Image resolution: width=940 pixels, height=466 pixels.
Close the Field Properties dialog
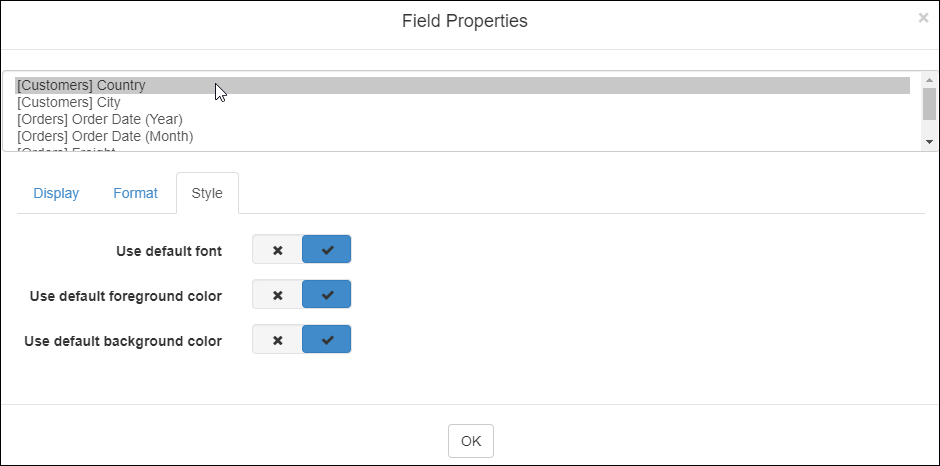(x=922, y=18)
